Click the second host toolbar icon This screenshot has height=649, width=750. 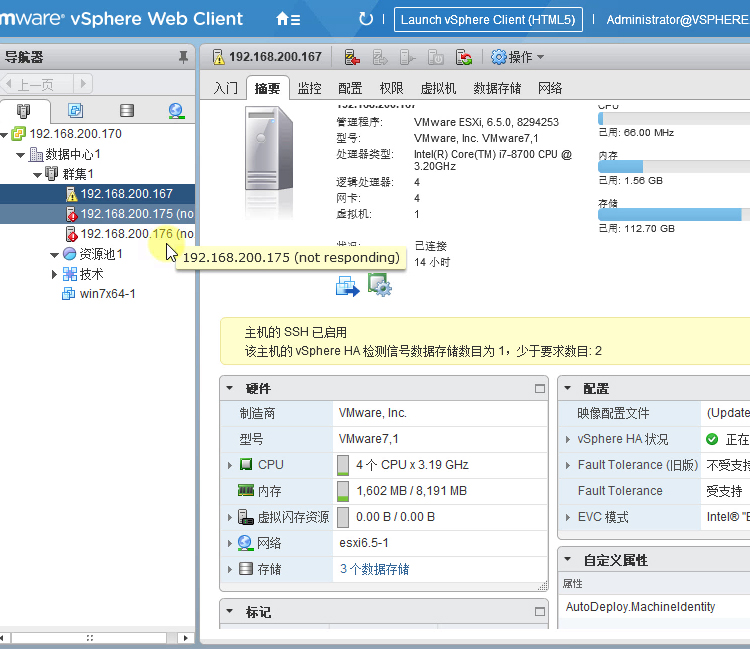[x=380, y=57]
